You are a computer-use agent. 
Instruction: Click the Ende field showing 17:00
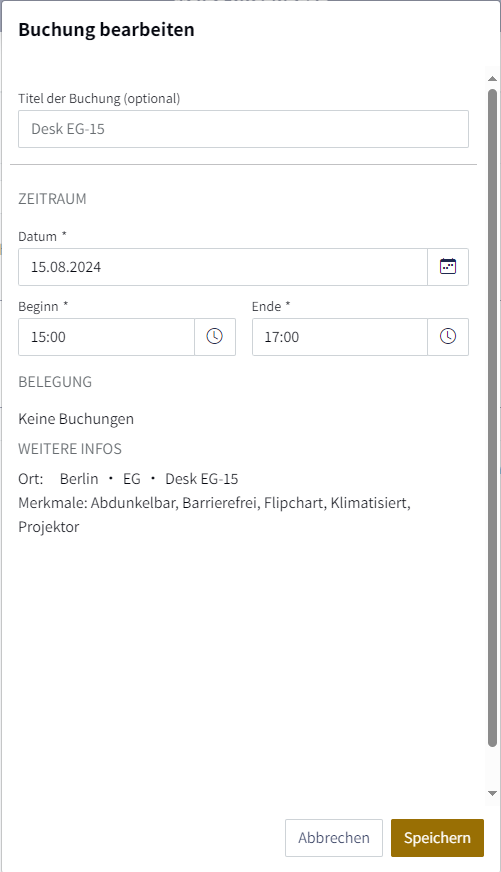[x=340, y=337]
